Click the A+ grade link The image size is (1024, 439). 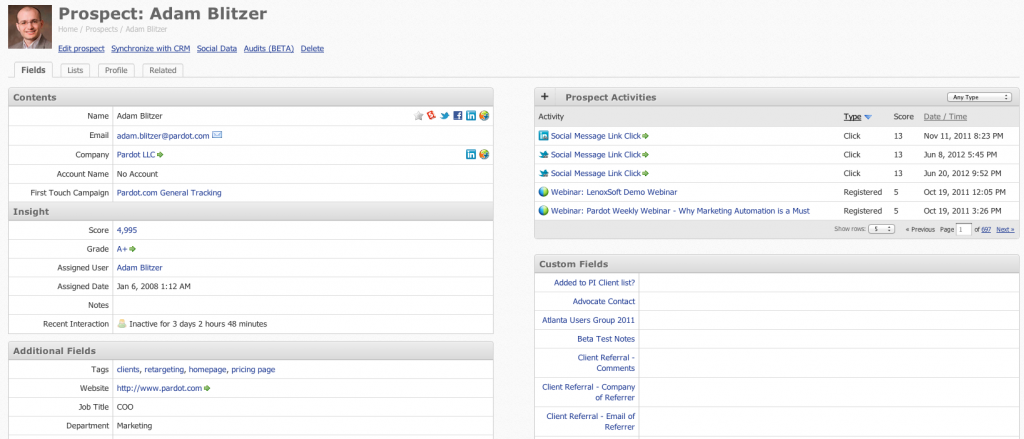coord(122,249)
